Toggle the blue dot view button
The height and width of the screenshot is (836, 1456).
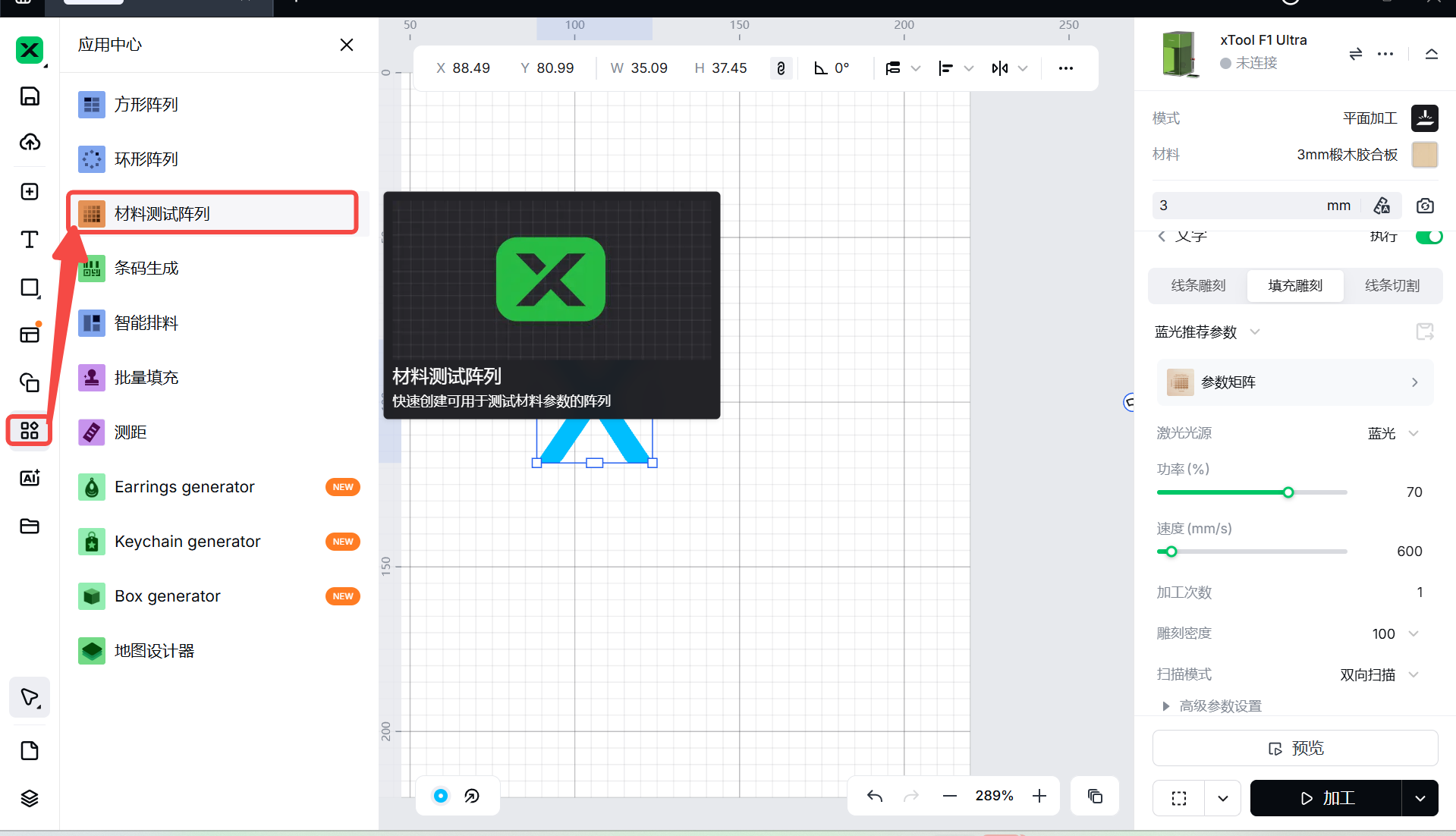pos(441,796)
